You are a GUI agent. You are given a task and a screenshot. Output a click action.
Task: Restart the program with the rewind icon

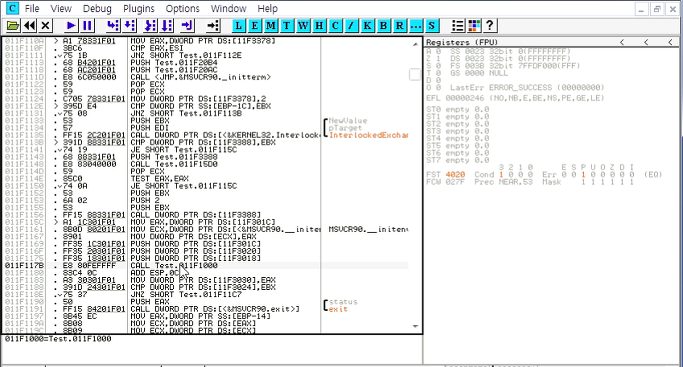point(30,26)
